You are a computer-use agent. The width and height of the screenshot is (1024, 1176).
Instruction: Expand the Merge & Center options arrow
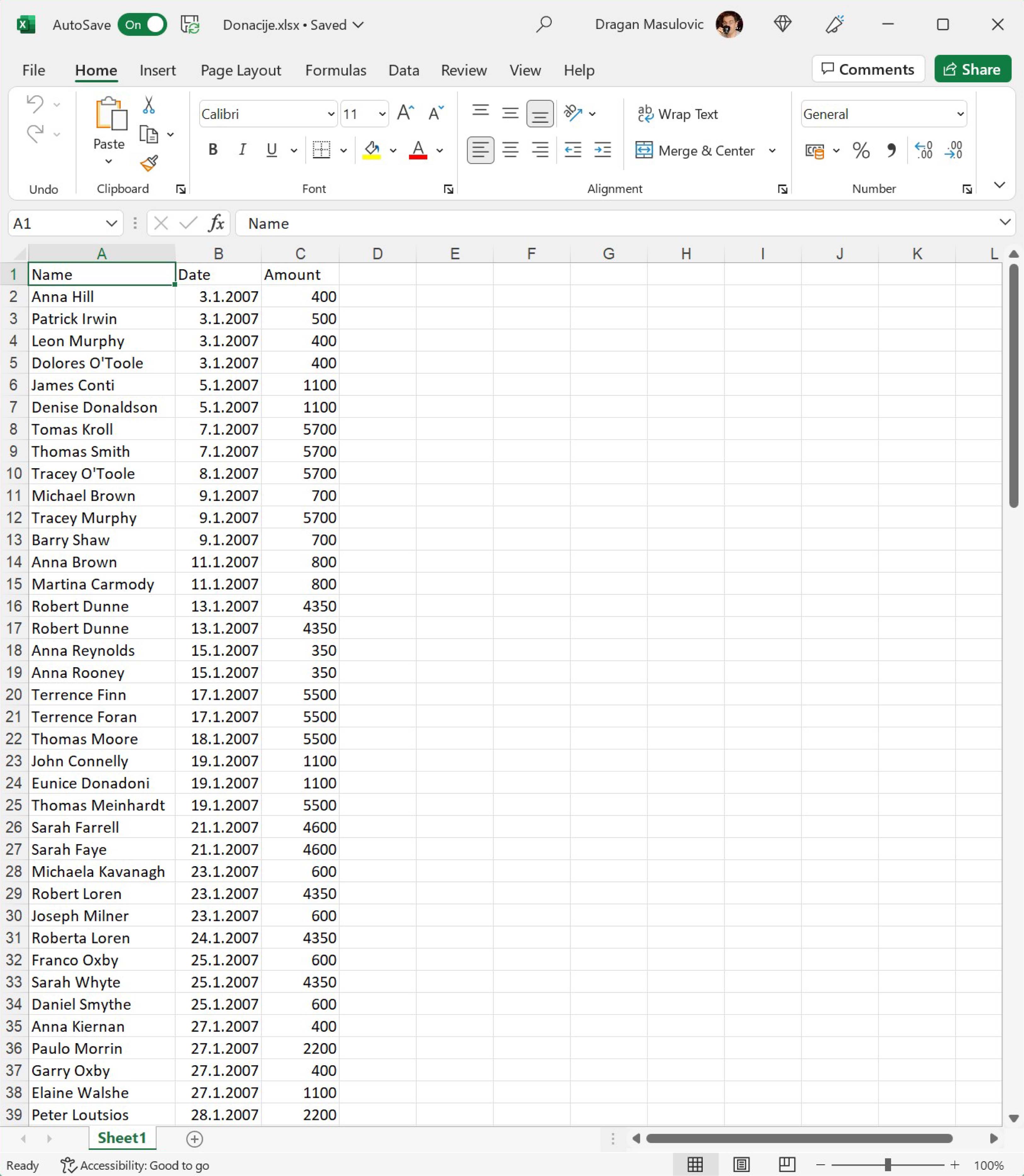point(772,151)
